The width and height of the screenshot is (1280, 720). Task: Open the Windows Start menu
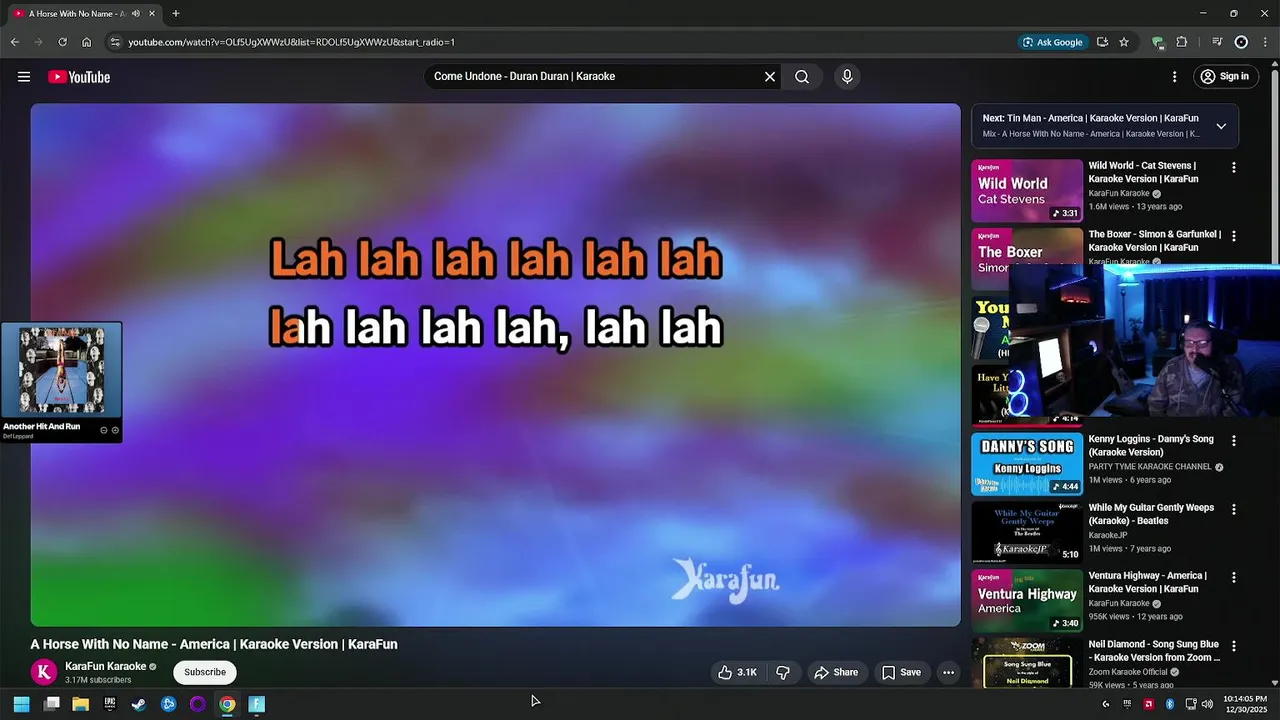(x=22, y=704)
